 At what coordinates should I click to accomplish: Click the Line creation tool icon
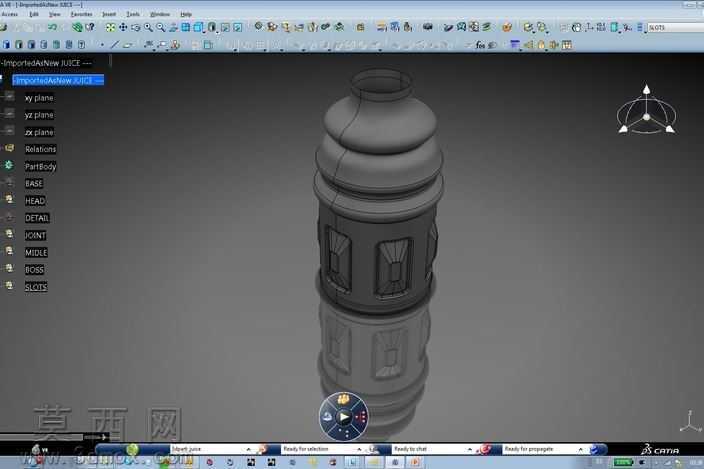(x=115, y=45)
